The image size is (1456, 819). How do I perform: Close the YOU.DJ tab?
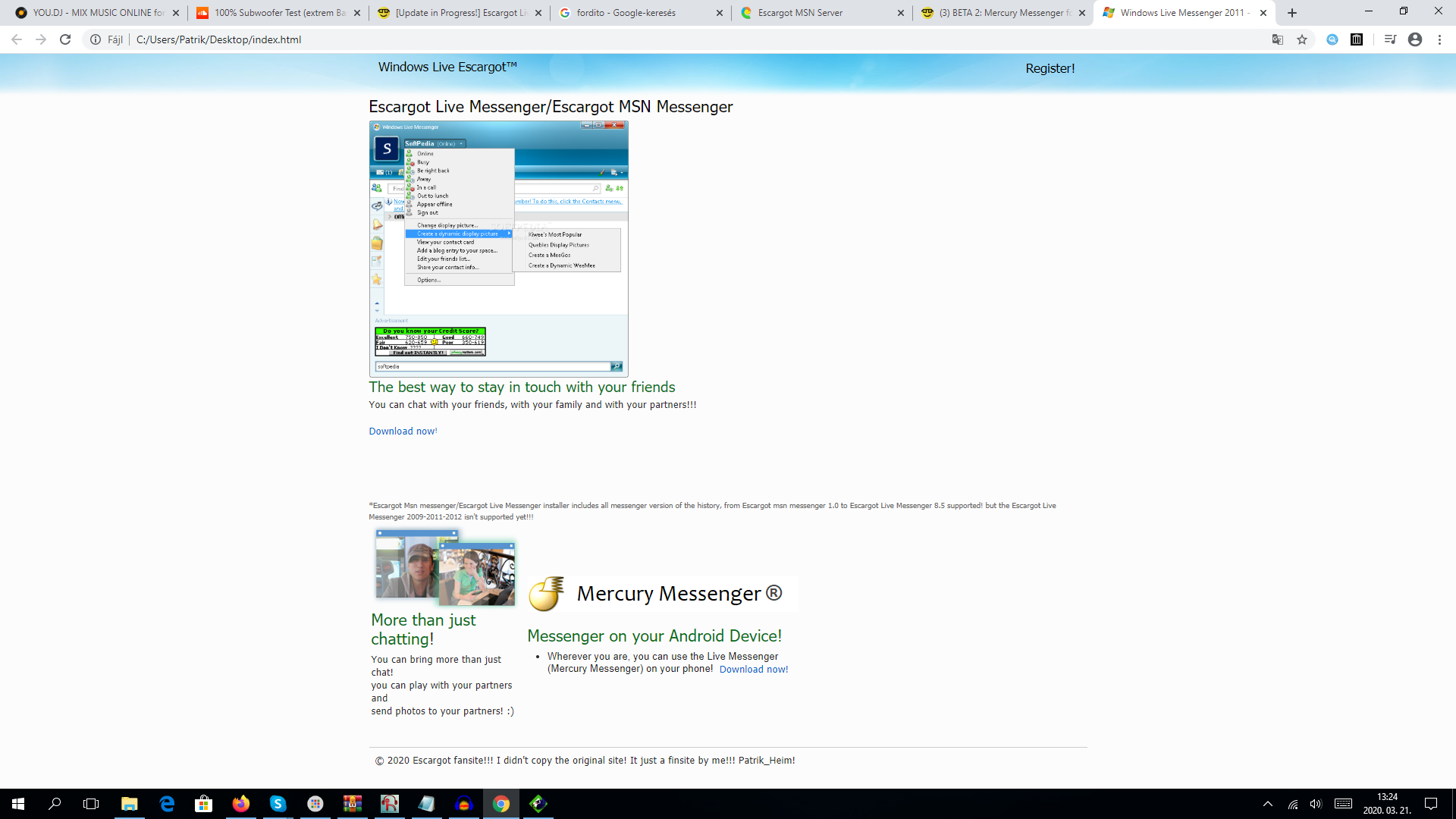click(176, 13)
